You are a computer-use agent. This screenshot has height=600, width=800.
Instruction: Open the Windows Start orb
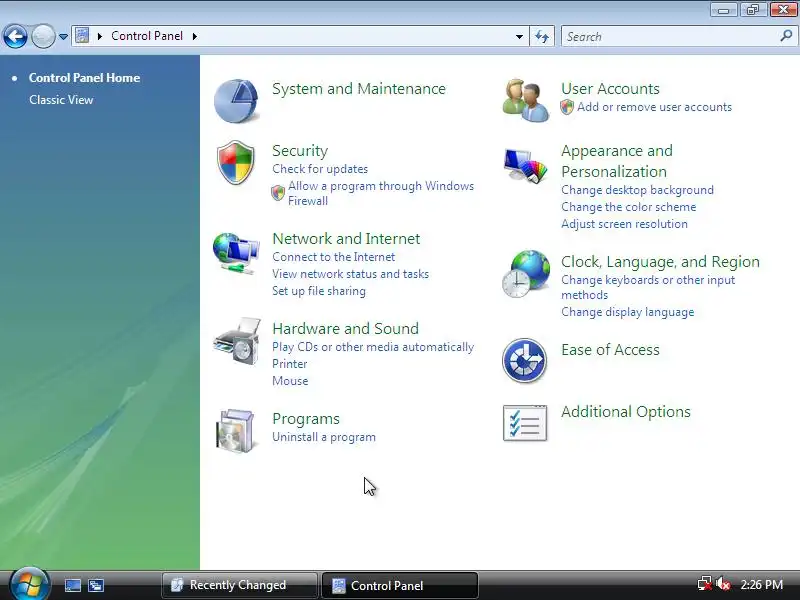[30, 583]
